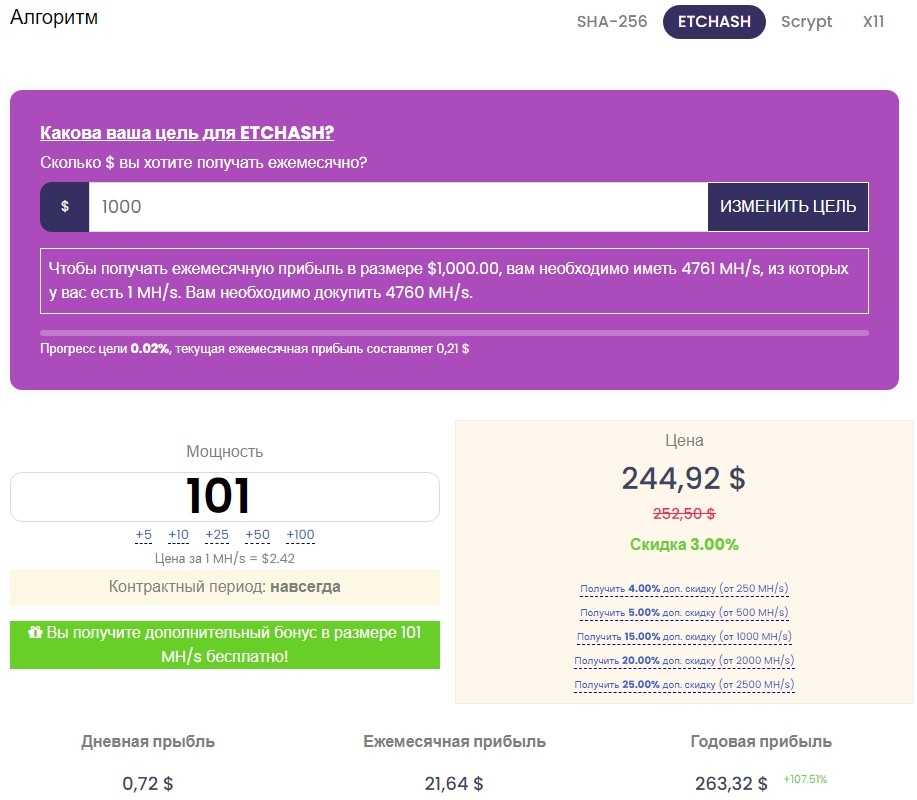
Task: Choose the Scrypt algorithm tab
Action: 806,22
